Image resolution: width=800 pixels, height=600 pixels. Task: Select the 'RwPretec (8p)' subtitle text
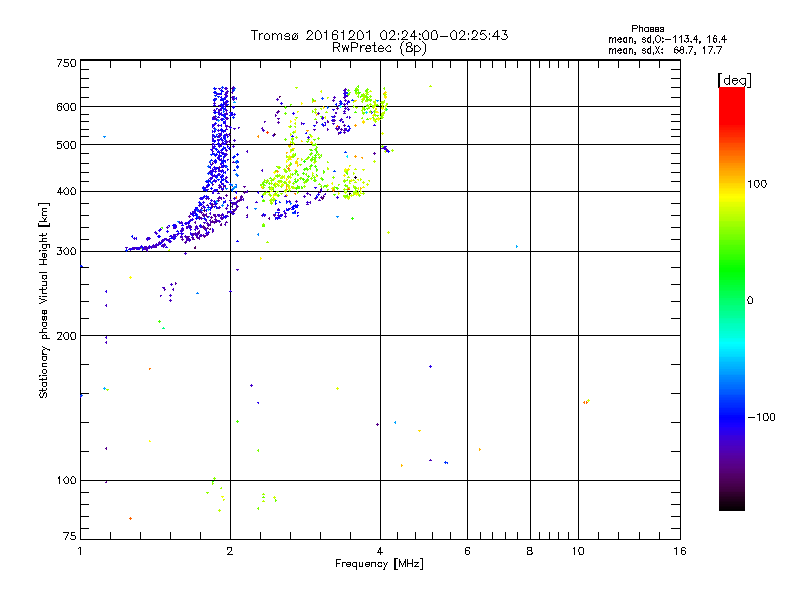[x=379, y=48]
